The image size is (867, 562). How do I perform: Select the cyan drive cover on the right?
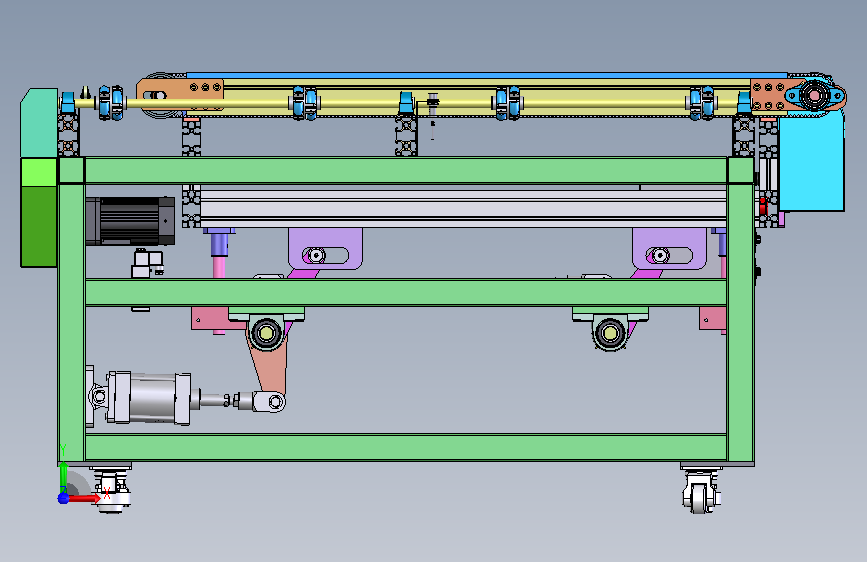pos(811,160)
